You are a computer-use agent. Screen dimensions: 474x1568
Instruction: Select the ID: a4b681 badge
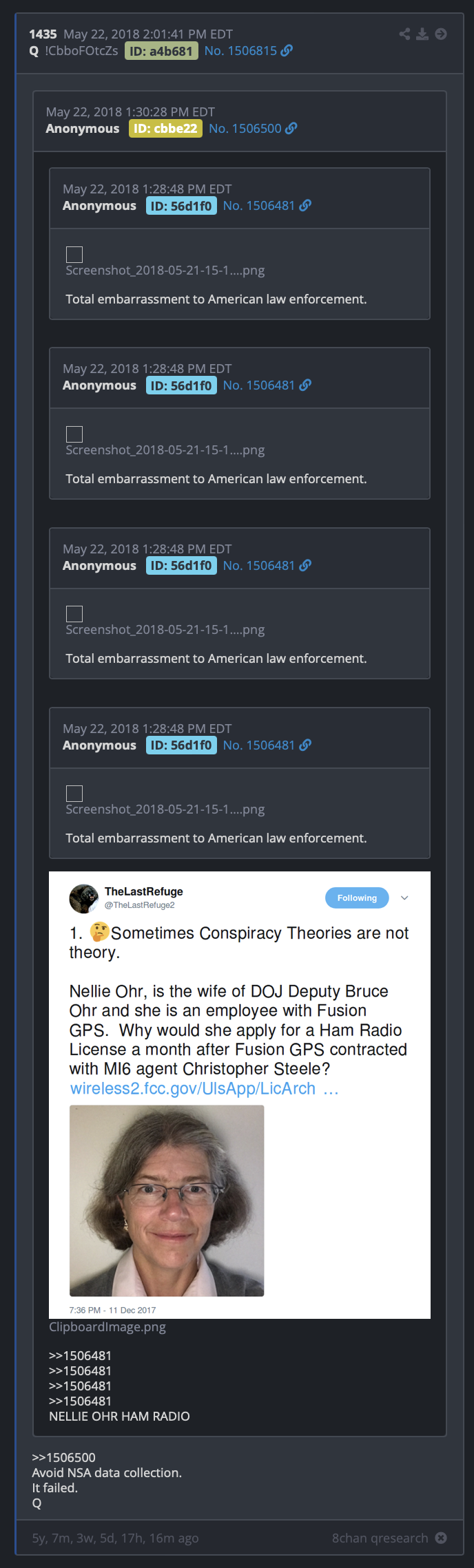pyautogui.click(x=161, y=51)
